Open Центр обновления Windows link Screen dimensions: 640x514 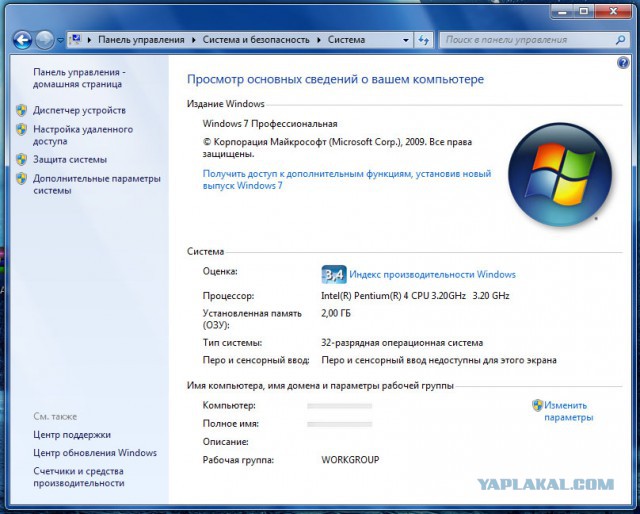click(x=95, y=453)
